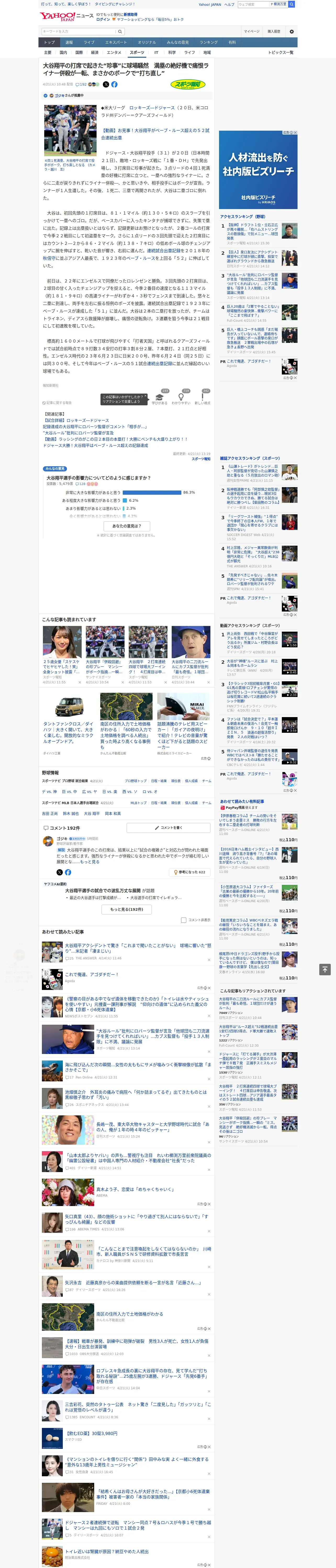Image resolution: width=336 pixels, height=1568 pixels.
Task: Open settings via the gear icon
Action: click(292, 31)
